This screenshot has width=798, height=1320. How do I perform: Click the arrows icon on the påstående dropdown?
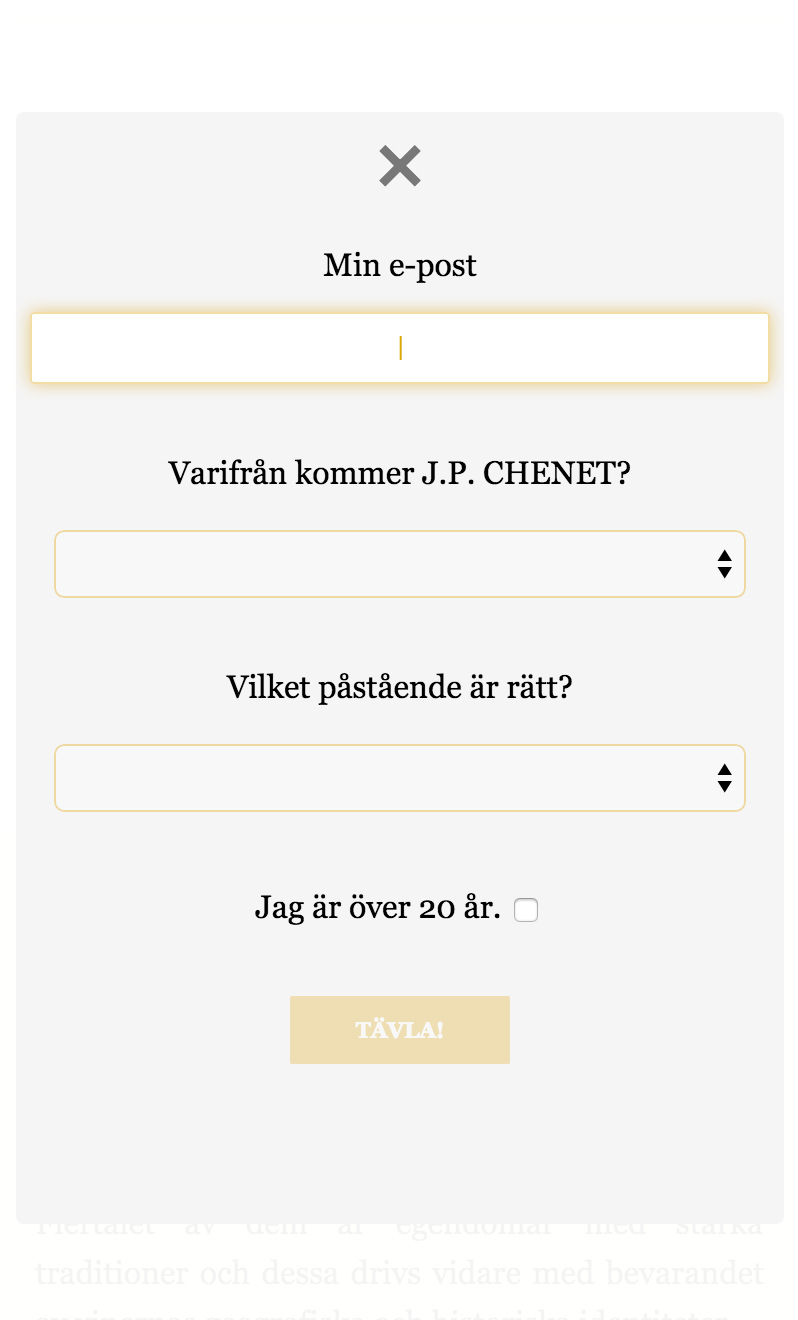tap(725, 778)
